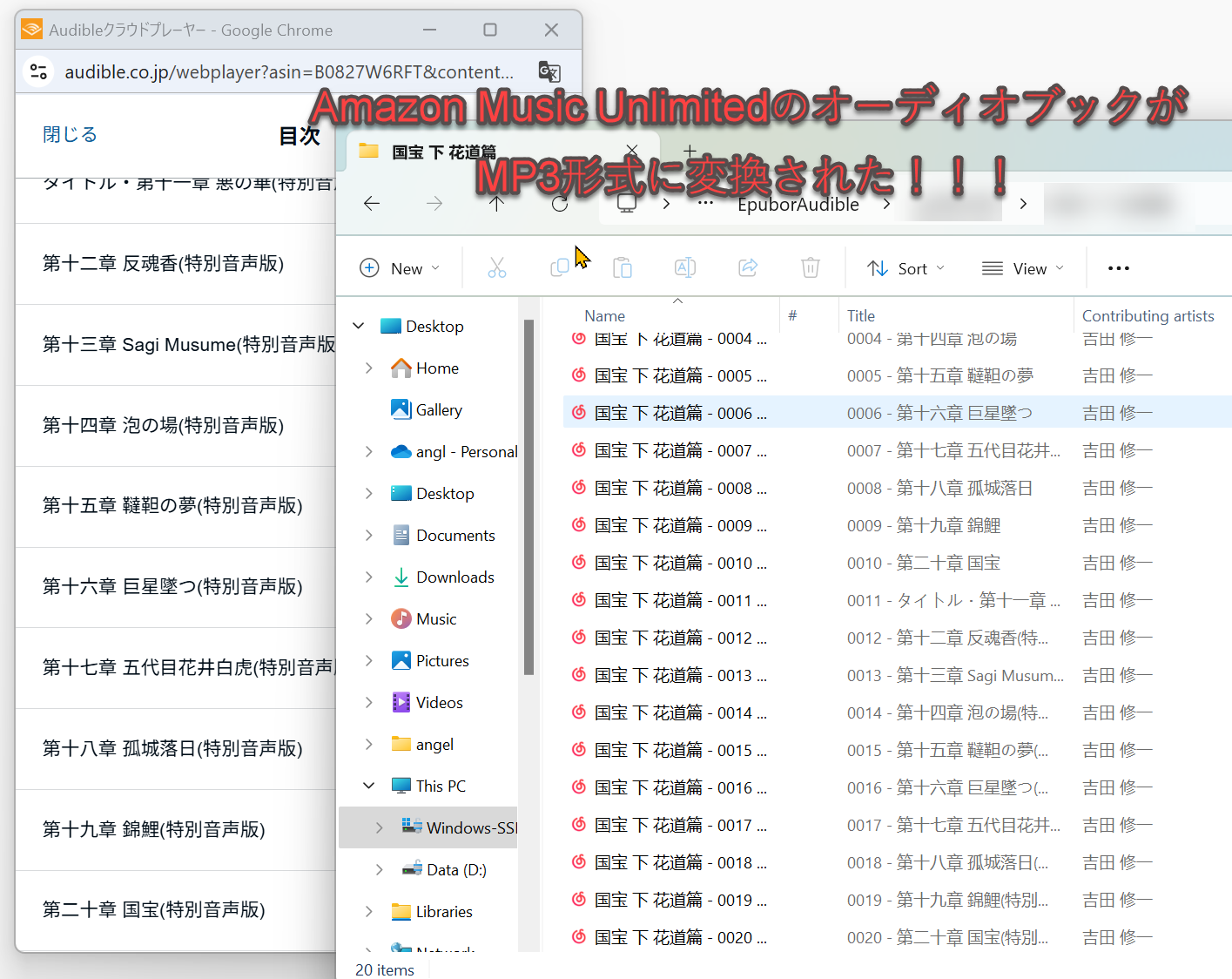
Task: Open the Home folder in navigation pane
Action: tap(437, 368)
